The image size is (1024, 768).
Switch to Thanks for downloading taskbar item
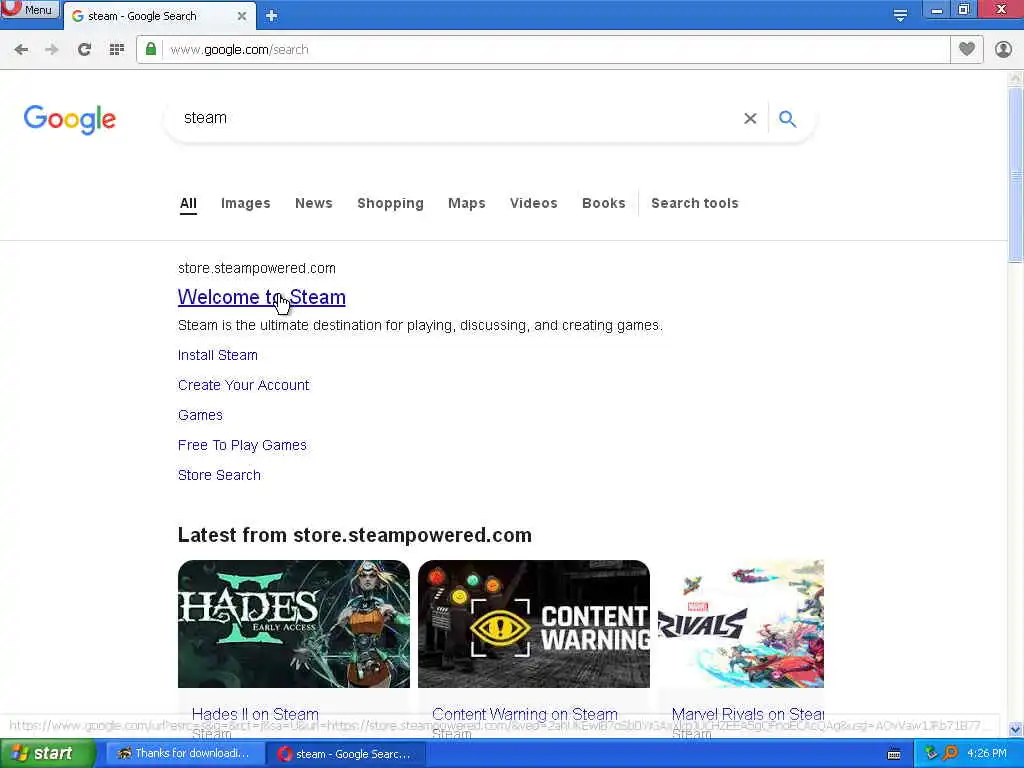185,754
